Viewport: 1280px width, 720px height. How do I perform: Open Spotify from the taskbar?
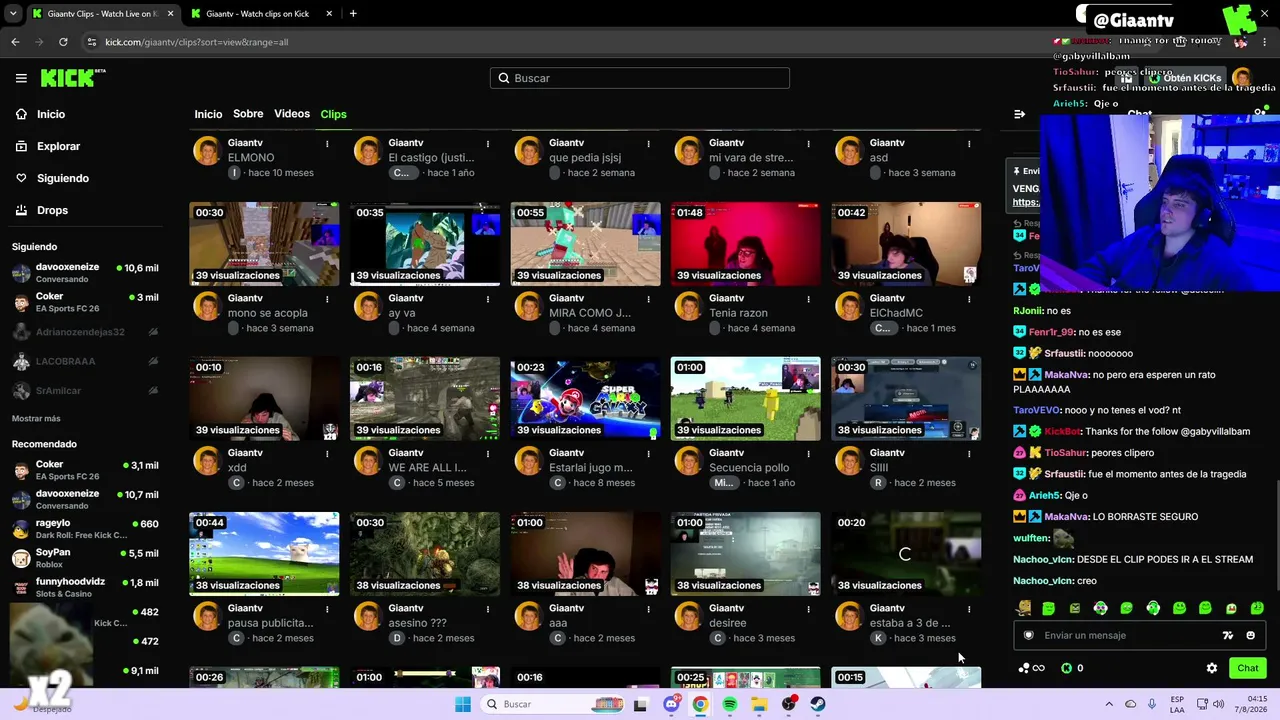(x=730, y=704)
